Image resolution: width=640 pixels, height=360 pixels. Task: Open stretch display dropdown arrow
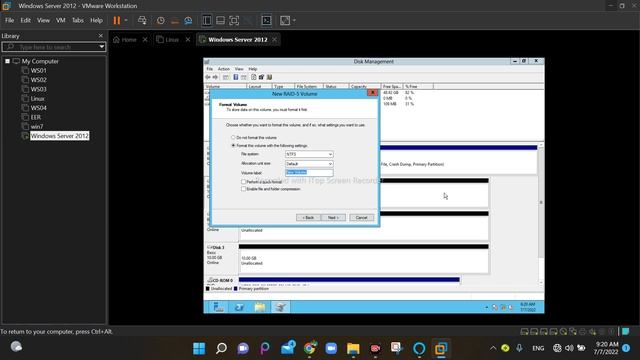click(x=294, y=20)
